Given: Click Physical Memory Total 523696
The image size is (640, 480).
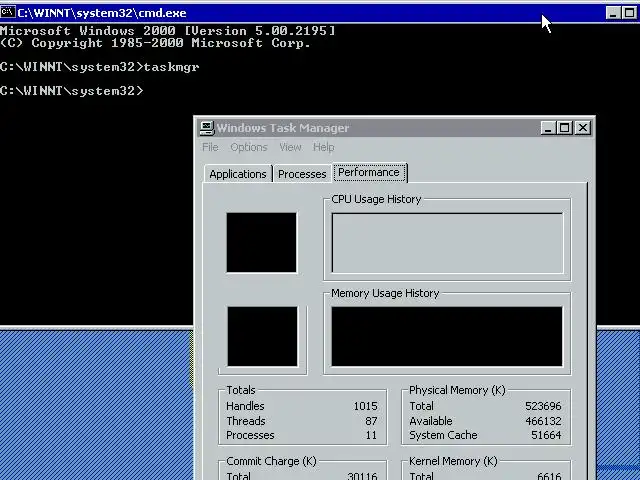Looking at the screenshot, I should pos(543,406).
